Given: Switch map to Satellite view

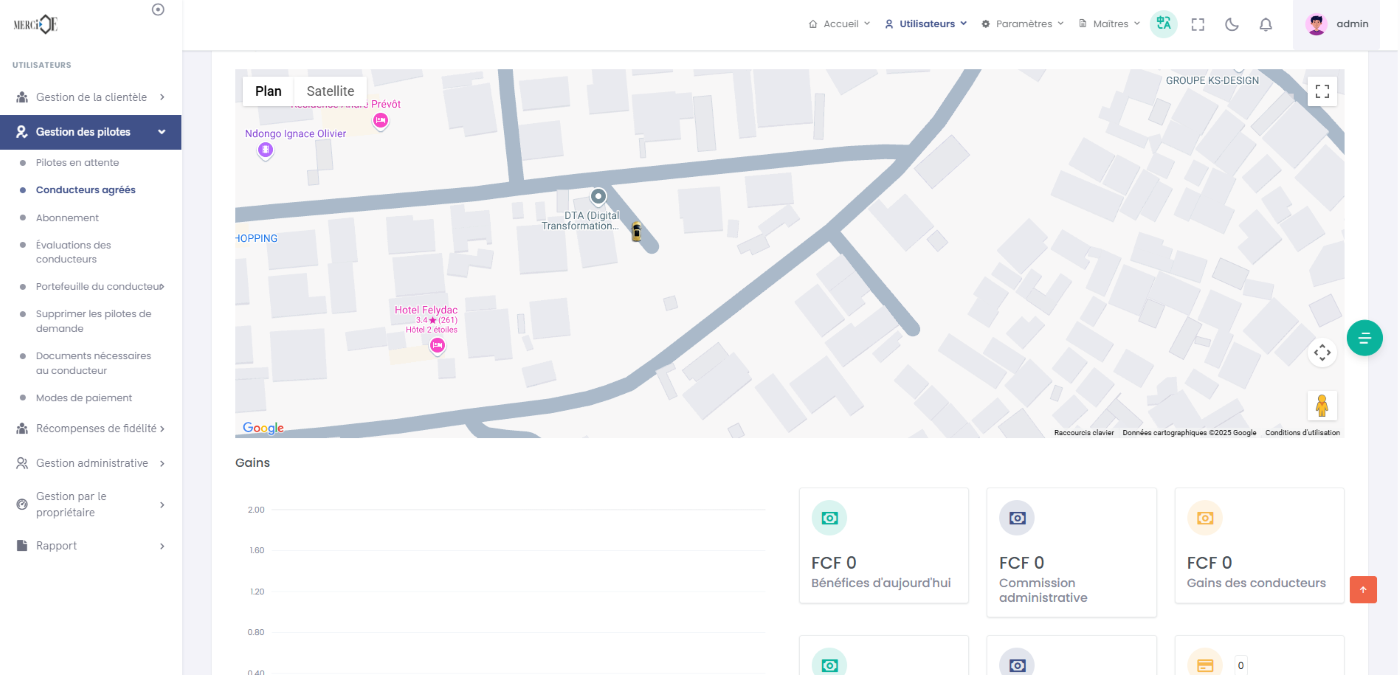Looking at the screenshot, I should [x=330, y=91].
